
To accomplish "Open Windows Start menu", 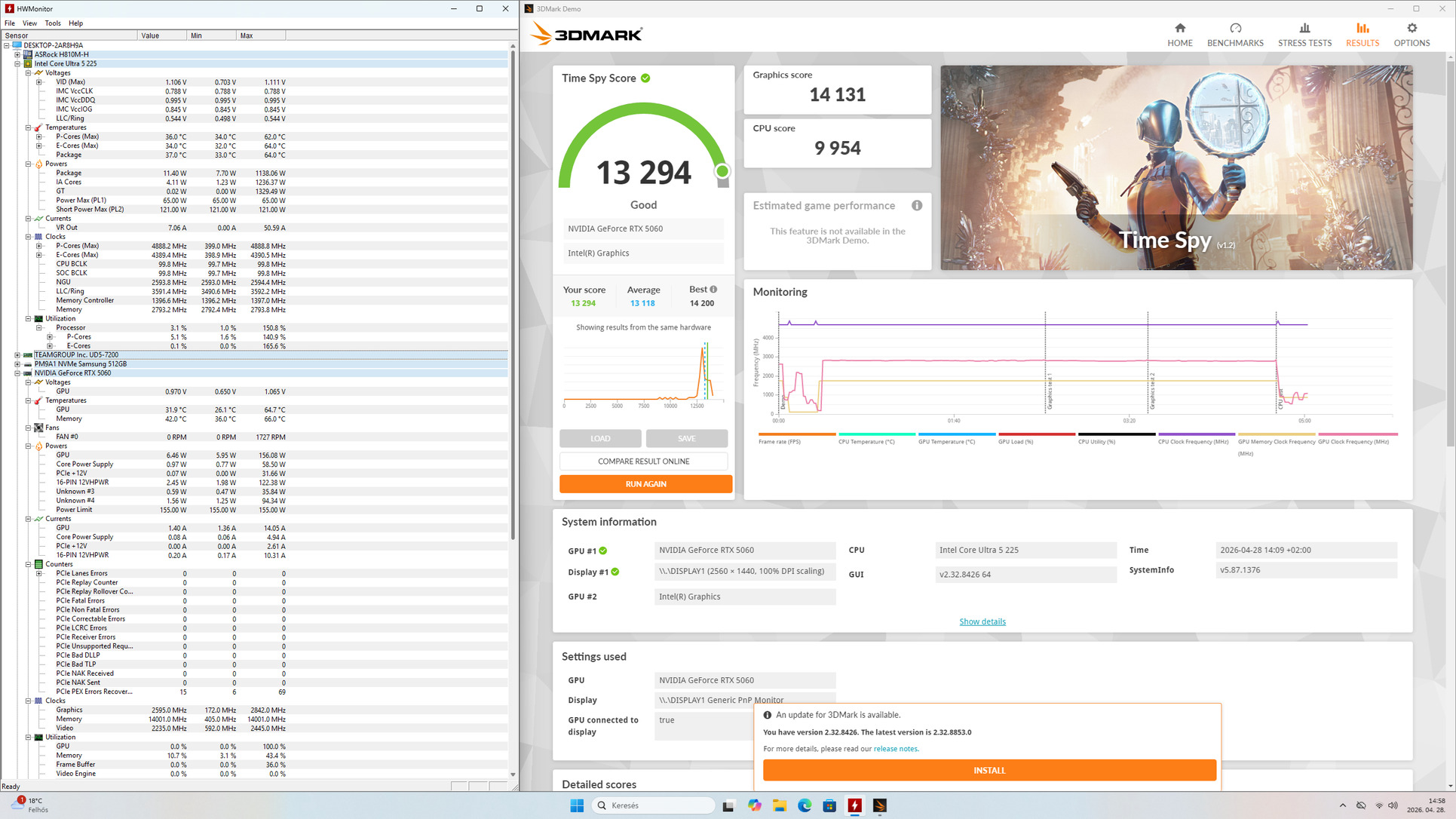I will click(x=577, y=805).
